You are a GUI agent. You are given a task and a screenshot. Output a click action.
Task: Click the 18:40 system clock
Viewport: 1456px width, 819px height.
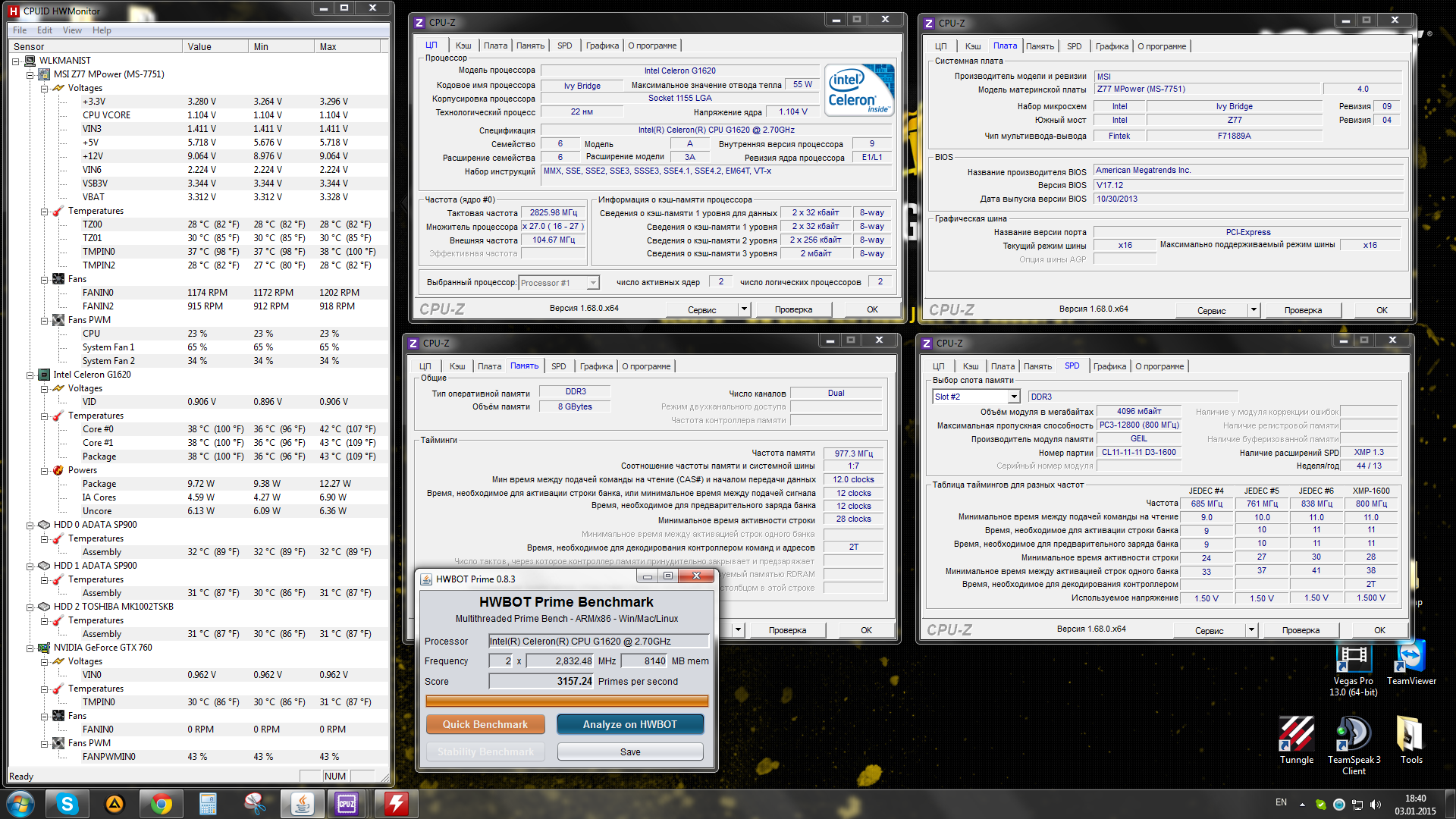coord(1415,799)
